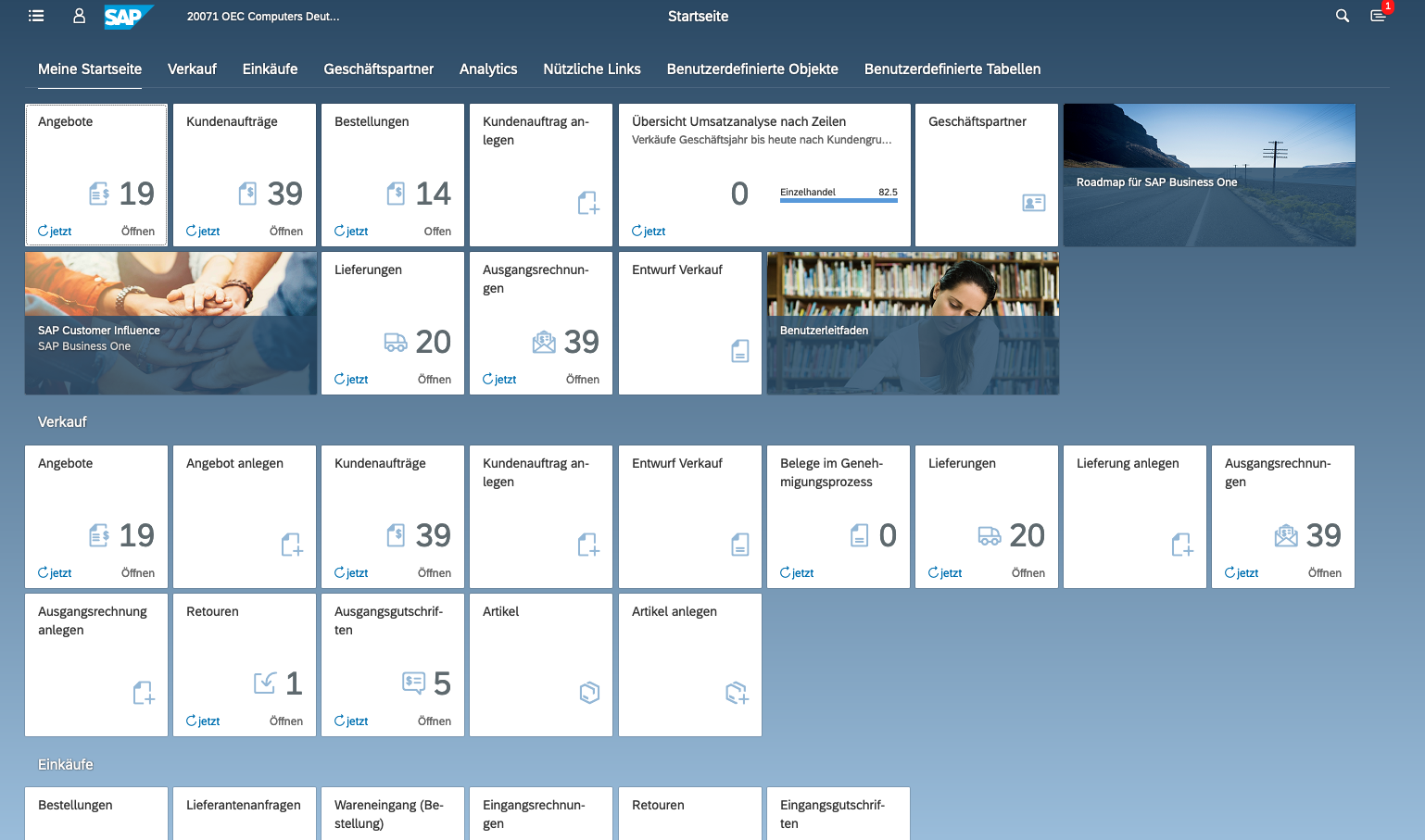Screen dimensions: 1425x840
Task: Click the truck icon on Lieferungen tile
Action: point(396,343)
